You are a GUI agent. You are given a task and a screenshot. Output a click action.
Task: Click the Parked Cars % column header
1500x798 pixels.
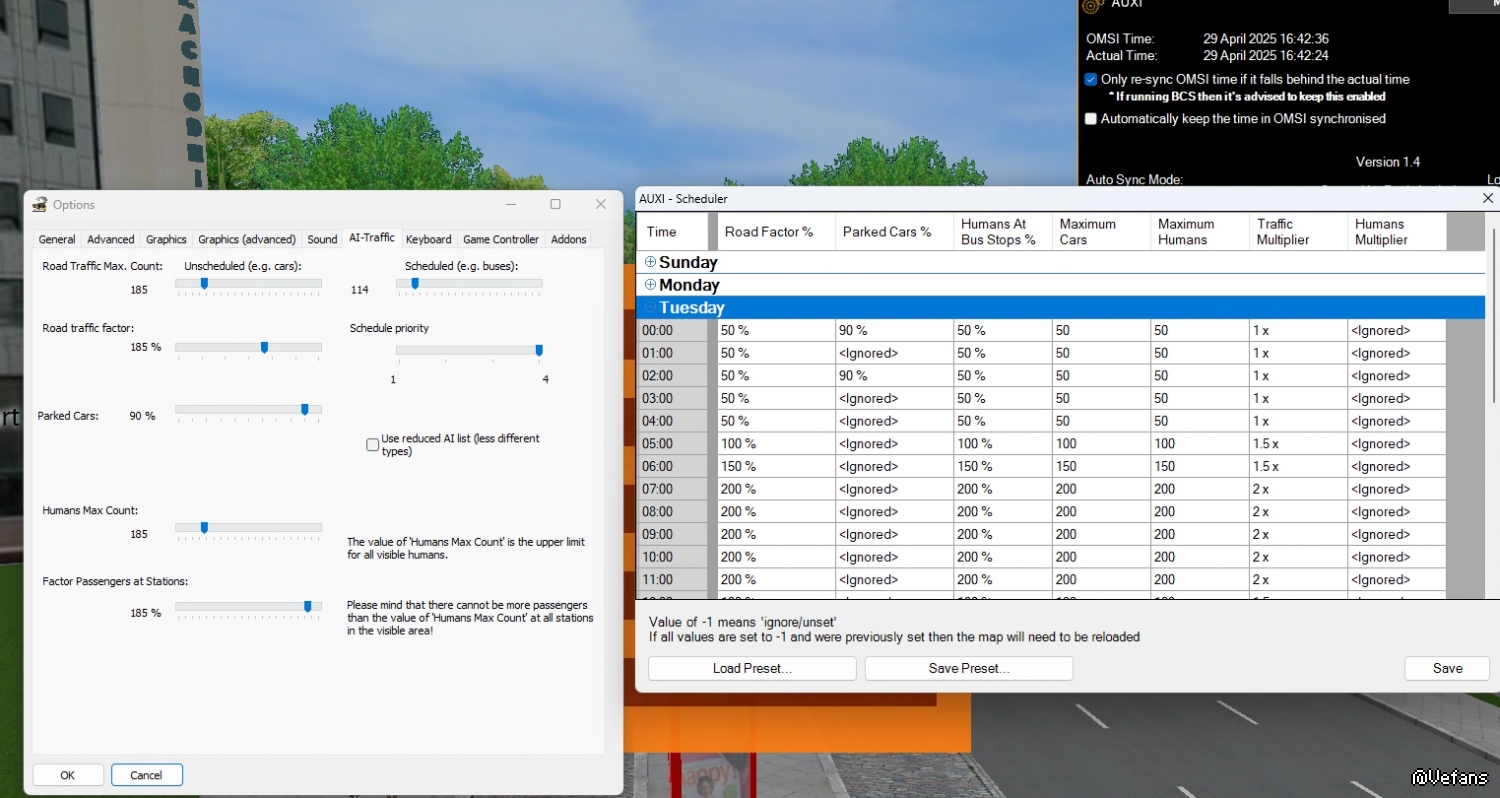pos(894,232)
